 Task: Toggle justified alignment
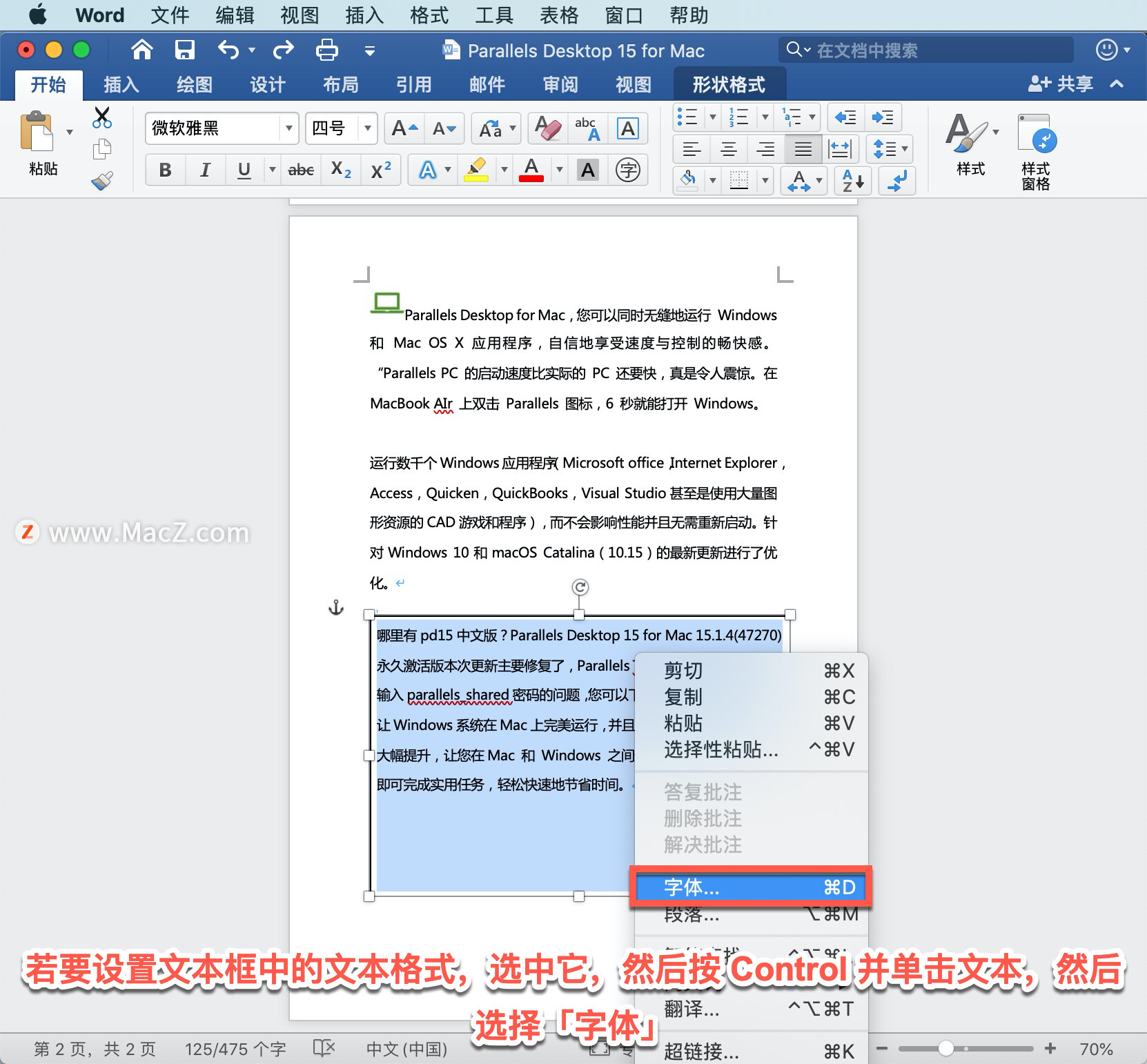[803, 149]
